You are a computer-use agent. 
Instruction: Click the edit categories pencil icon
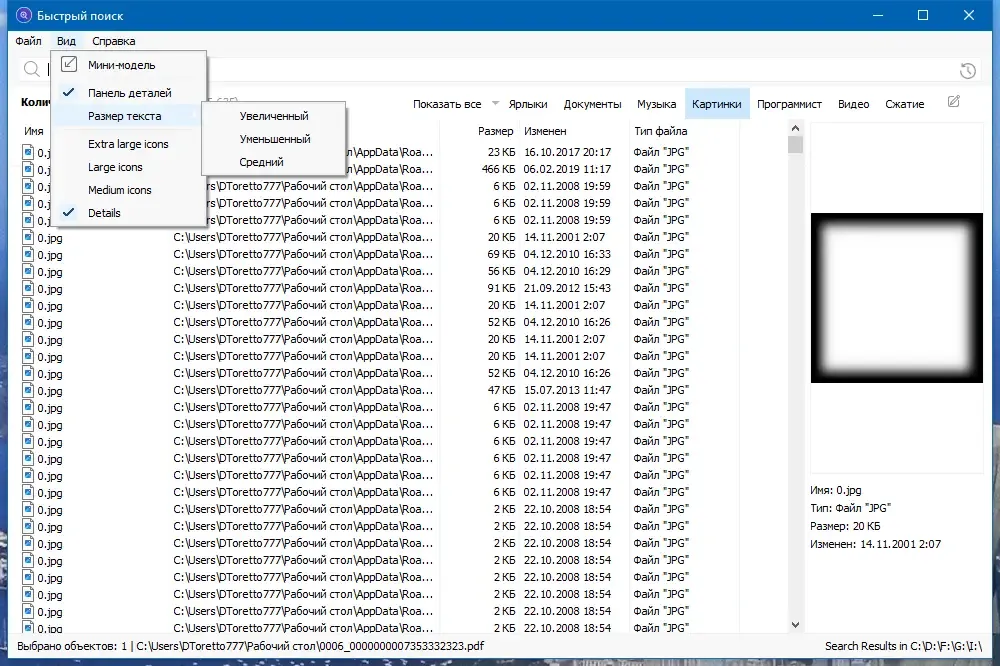(x=953, y=102)
